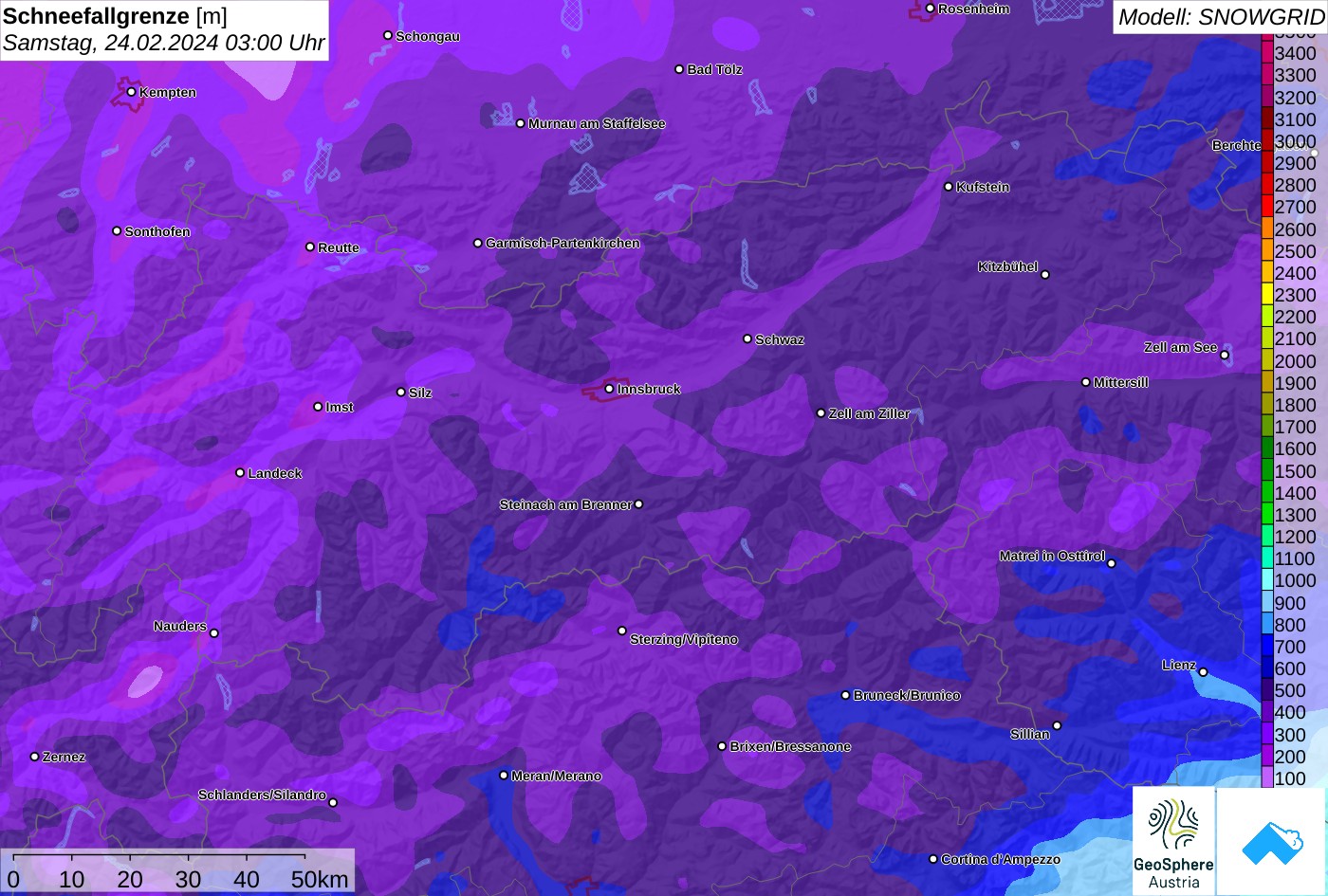Click the Reutte city label

click(x=338, y=247)
